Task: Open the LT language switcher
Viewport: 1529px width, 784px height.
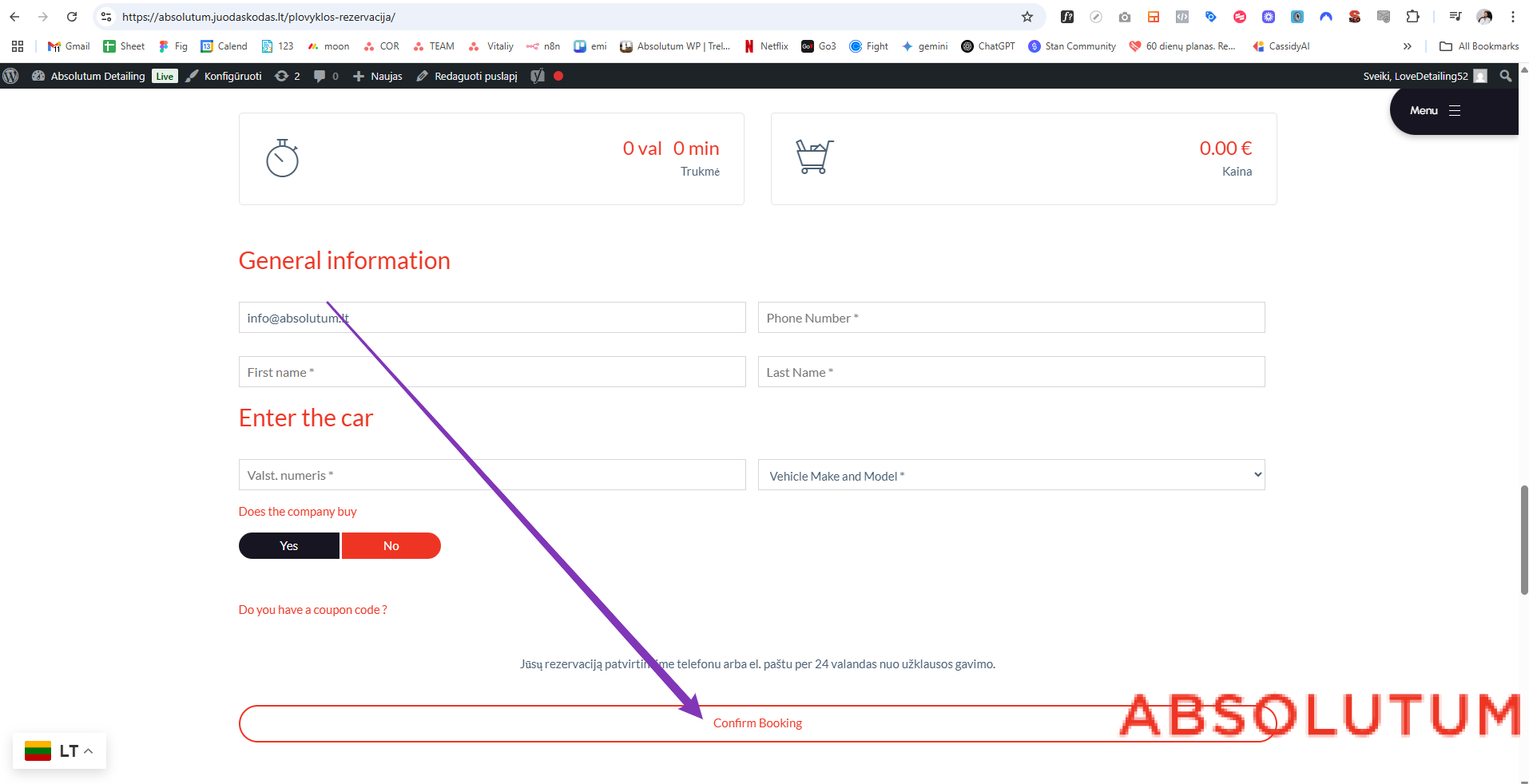Action: click(60, 751)
